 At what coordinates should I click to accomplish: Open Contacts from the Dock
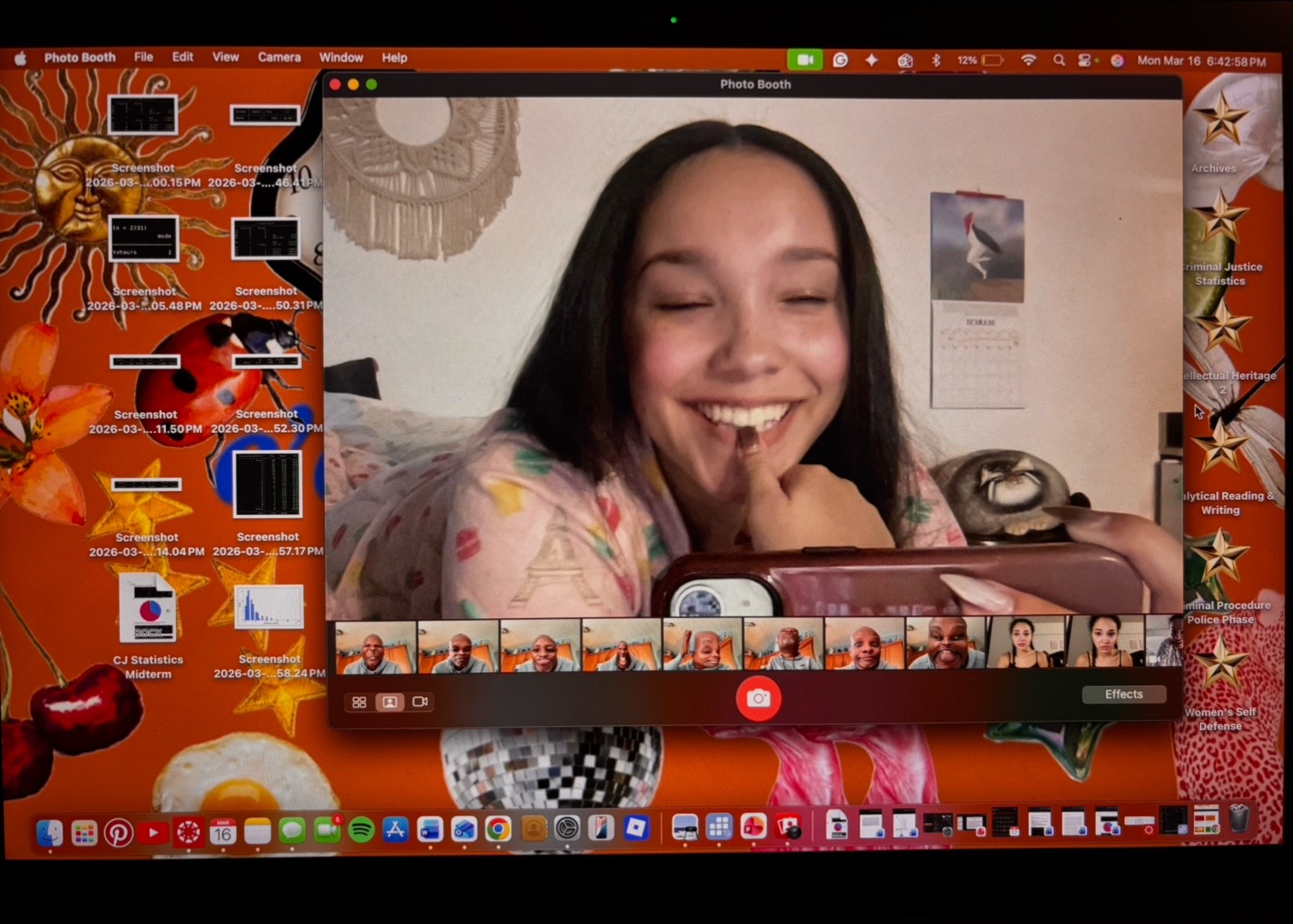(x=533, y=828)
